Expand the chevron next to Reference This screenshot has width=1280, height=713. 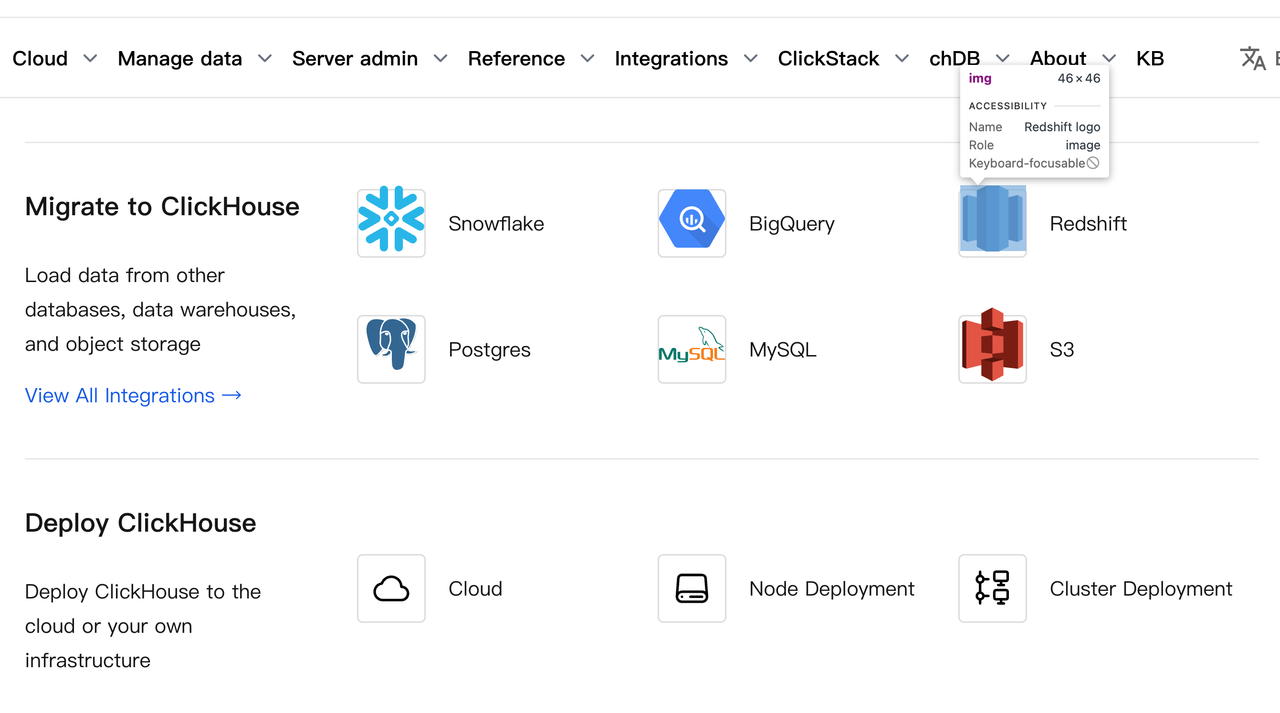(588, 59)
